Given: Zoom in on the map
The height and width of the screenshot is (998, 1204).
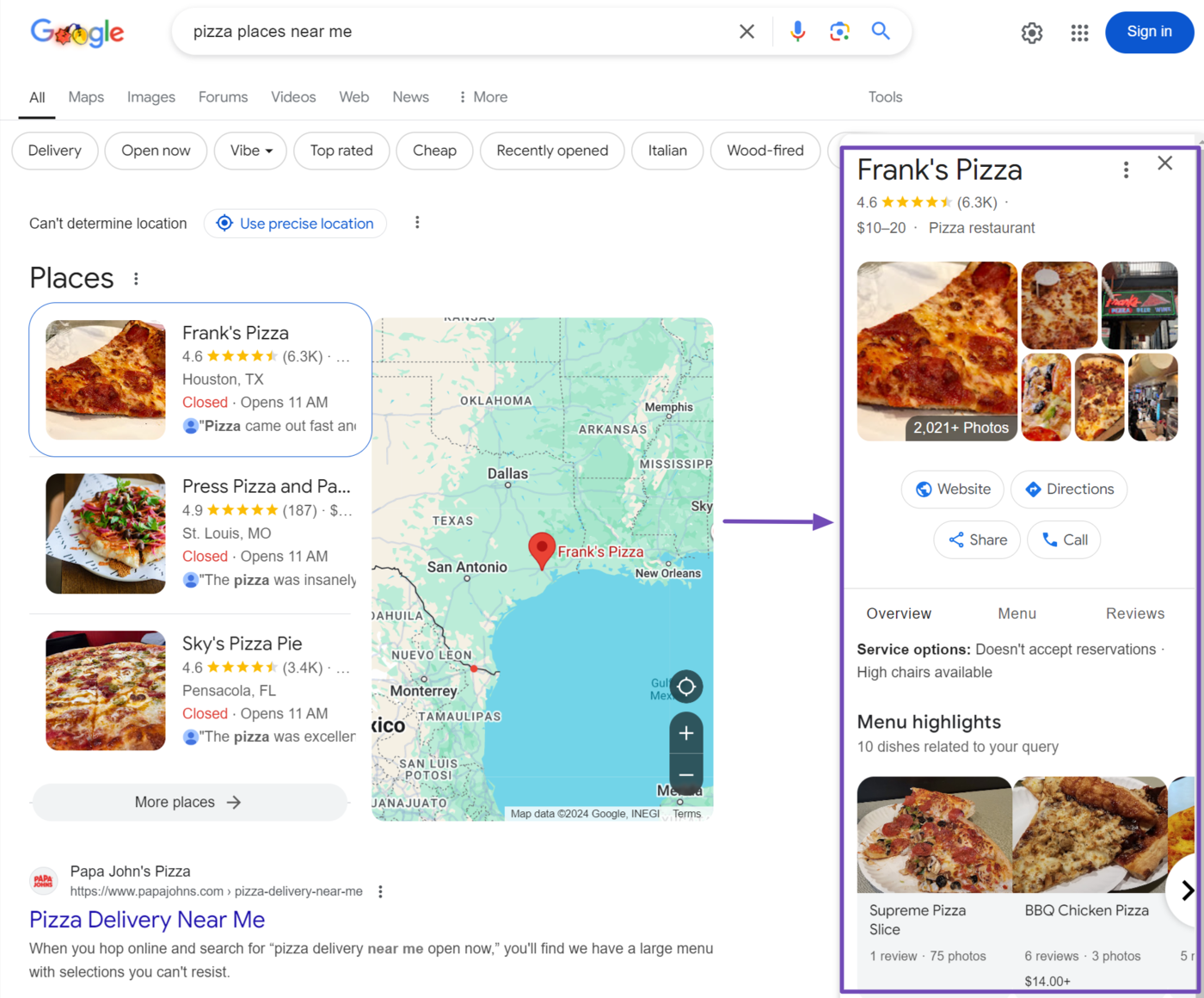Looking at the screenshot, I should (x=686, y=733).
